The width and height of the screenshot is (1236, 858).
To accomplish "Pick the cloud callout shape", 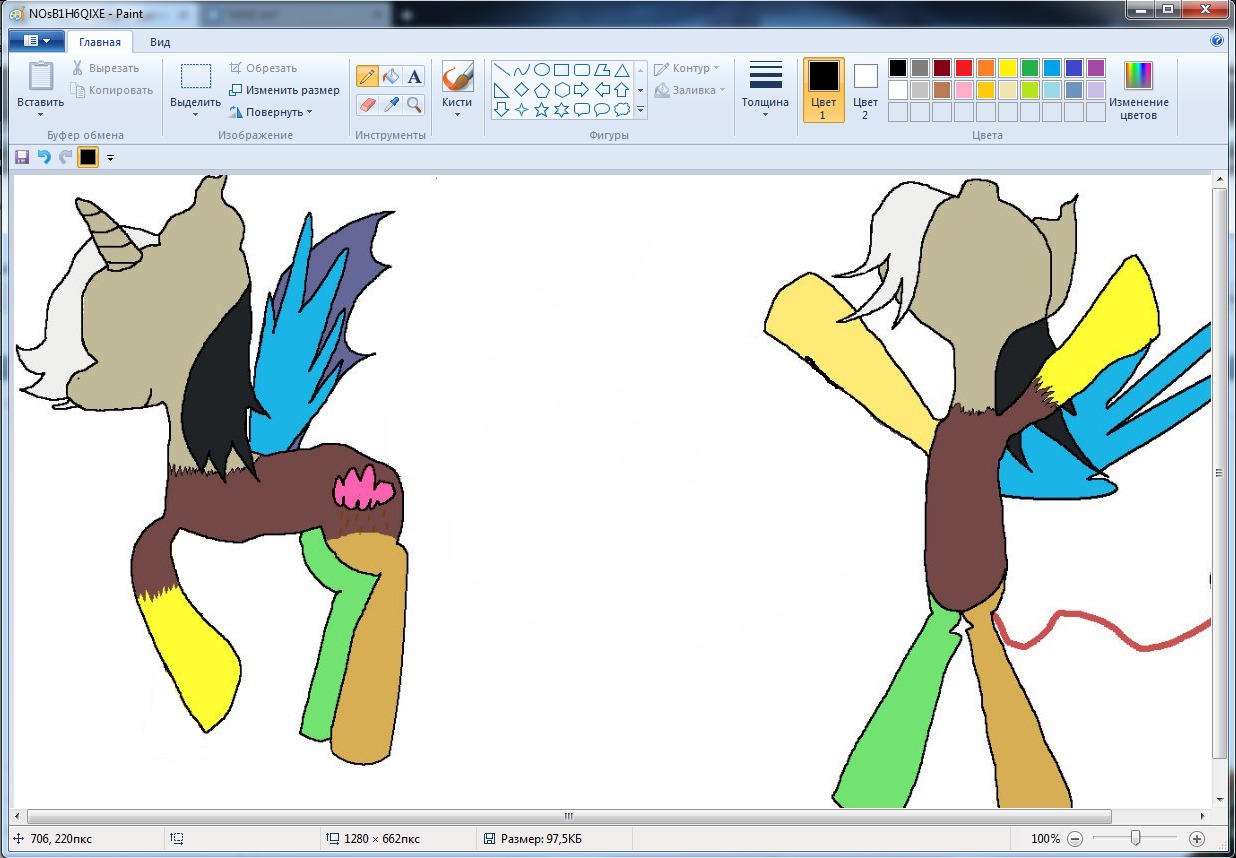I will pyautogui.click(x=622, y=109).
